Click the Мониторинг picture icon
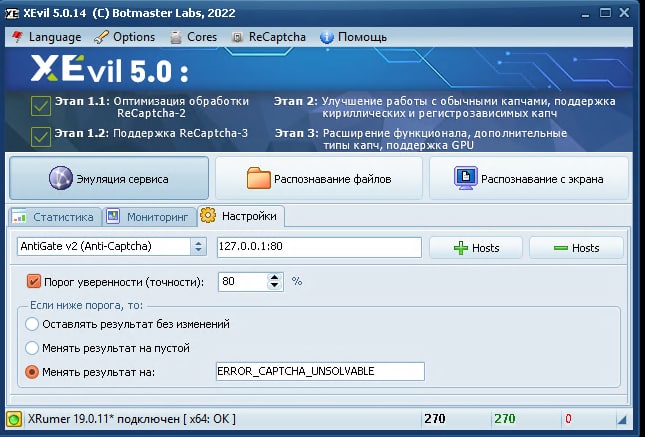 113,216
